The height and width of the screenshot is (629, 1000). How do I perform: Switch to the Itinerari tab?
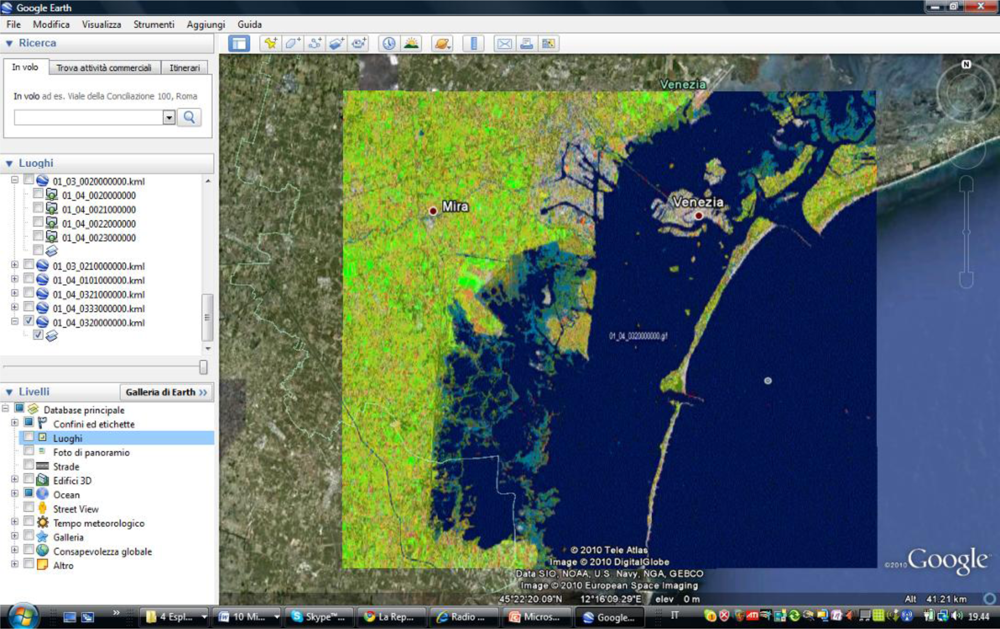click(x=184, y=68)
